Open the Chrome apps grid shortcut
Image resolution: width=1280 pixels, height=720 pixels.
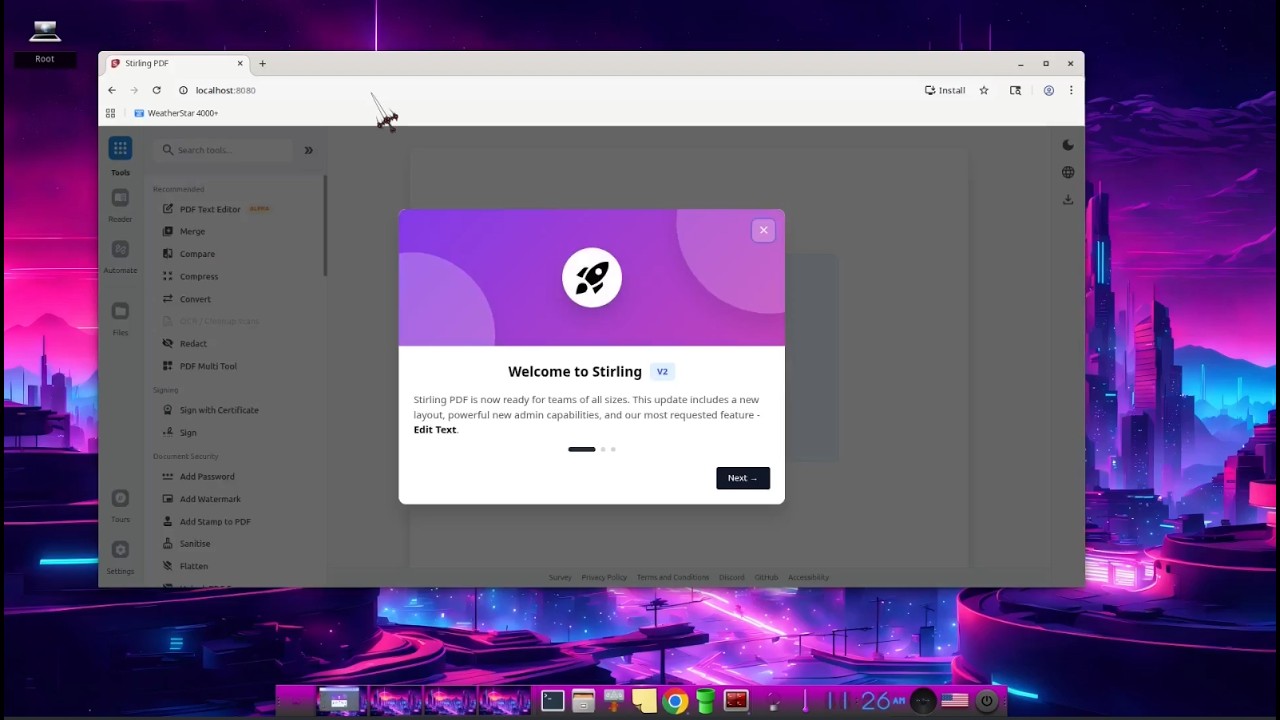(110, 113)
